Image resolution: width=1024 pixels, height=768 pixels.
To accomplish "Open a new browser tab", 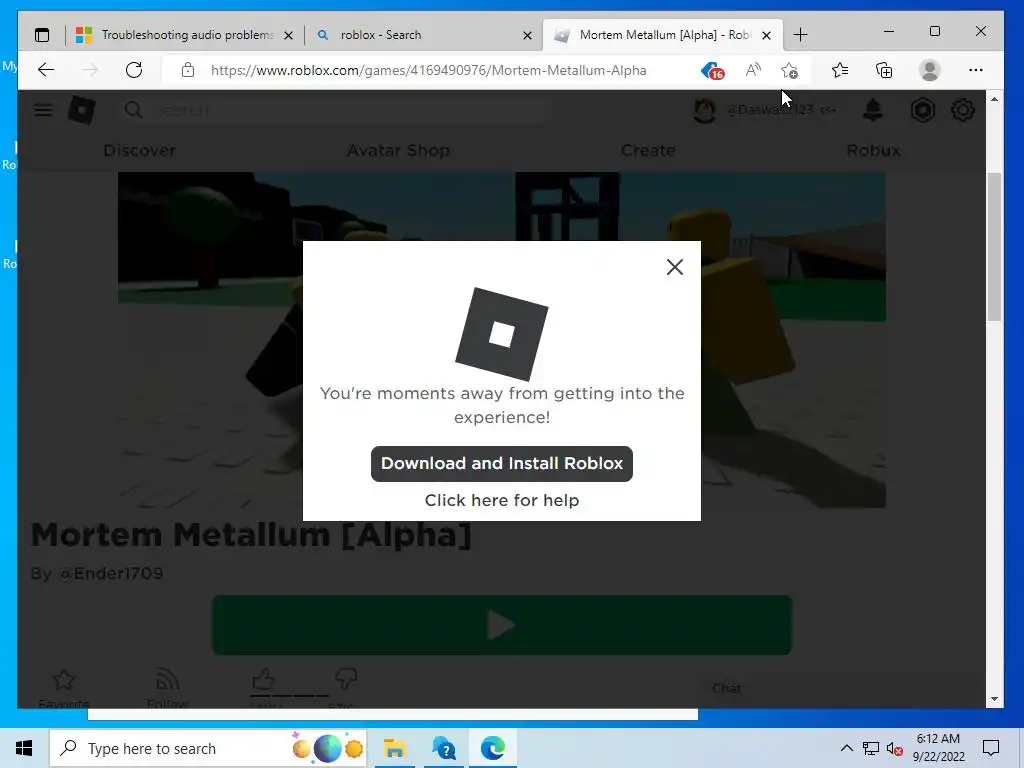I will click(800, 35).
